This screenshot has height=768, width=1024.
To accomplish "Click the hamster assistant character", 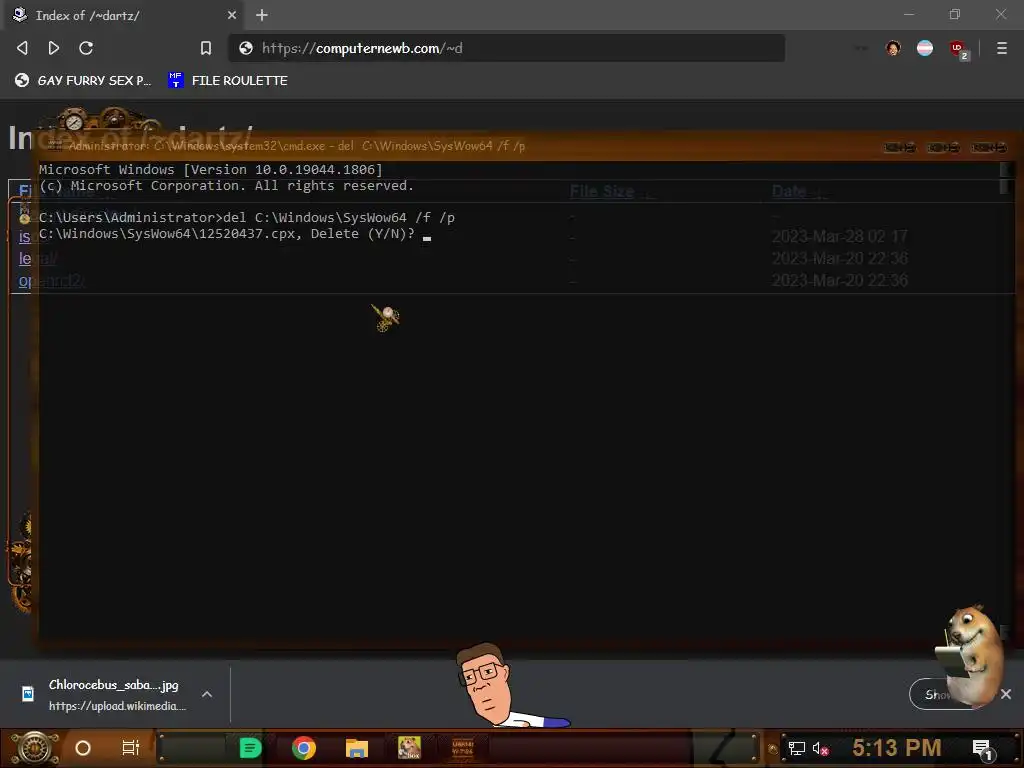I will 971,656.
